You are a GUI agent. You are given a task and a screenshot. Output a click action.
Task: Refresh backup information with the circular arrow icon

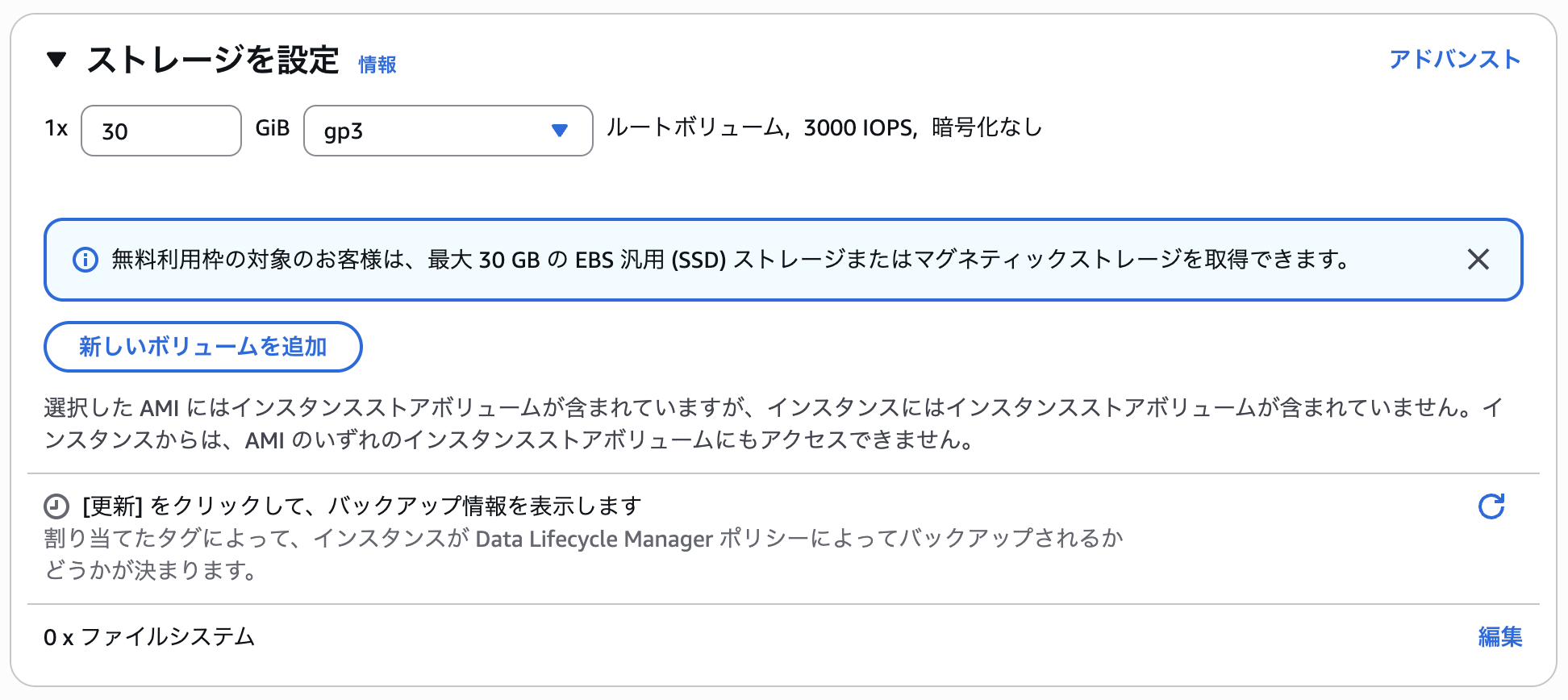pos(1491,506)
